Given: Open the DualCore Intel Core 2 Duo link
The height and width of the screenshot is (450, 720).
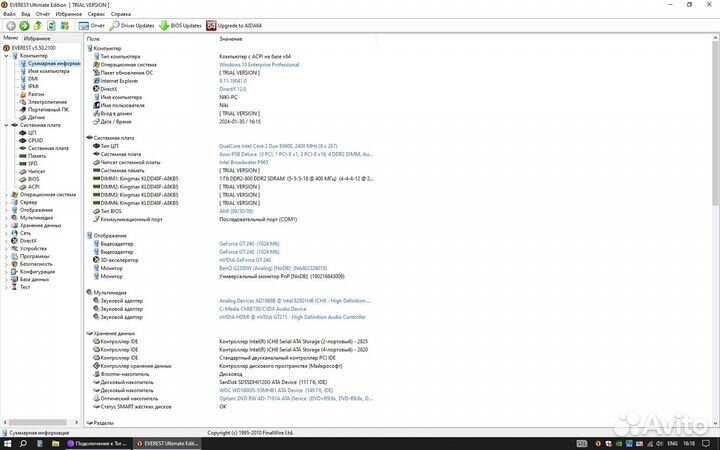Looking at the screenshot, I should [x=278, y=146].
